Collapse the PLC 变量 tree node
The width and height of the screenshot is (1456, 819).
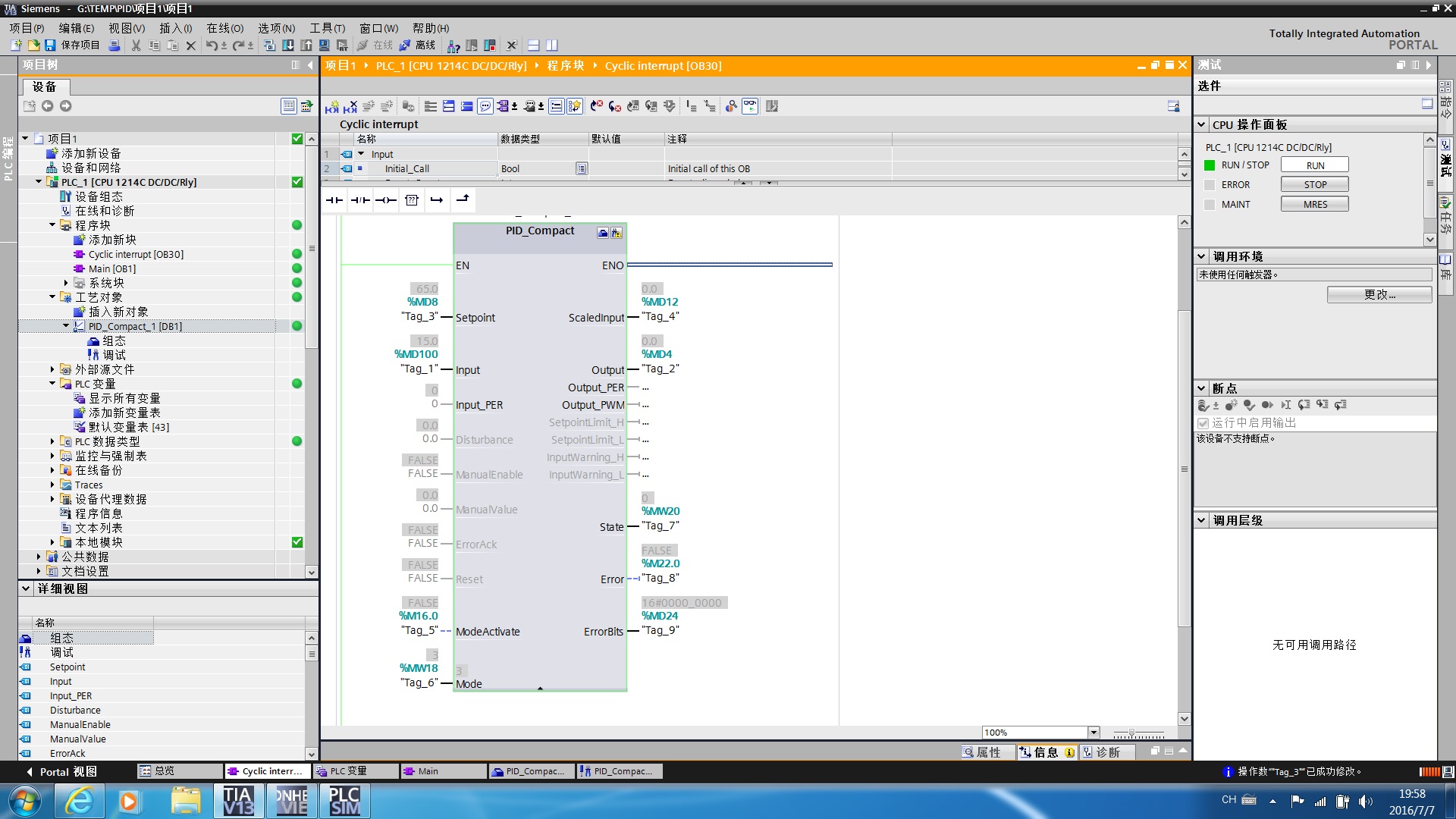[52, 384]
